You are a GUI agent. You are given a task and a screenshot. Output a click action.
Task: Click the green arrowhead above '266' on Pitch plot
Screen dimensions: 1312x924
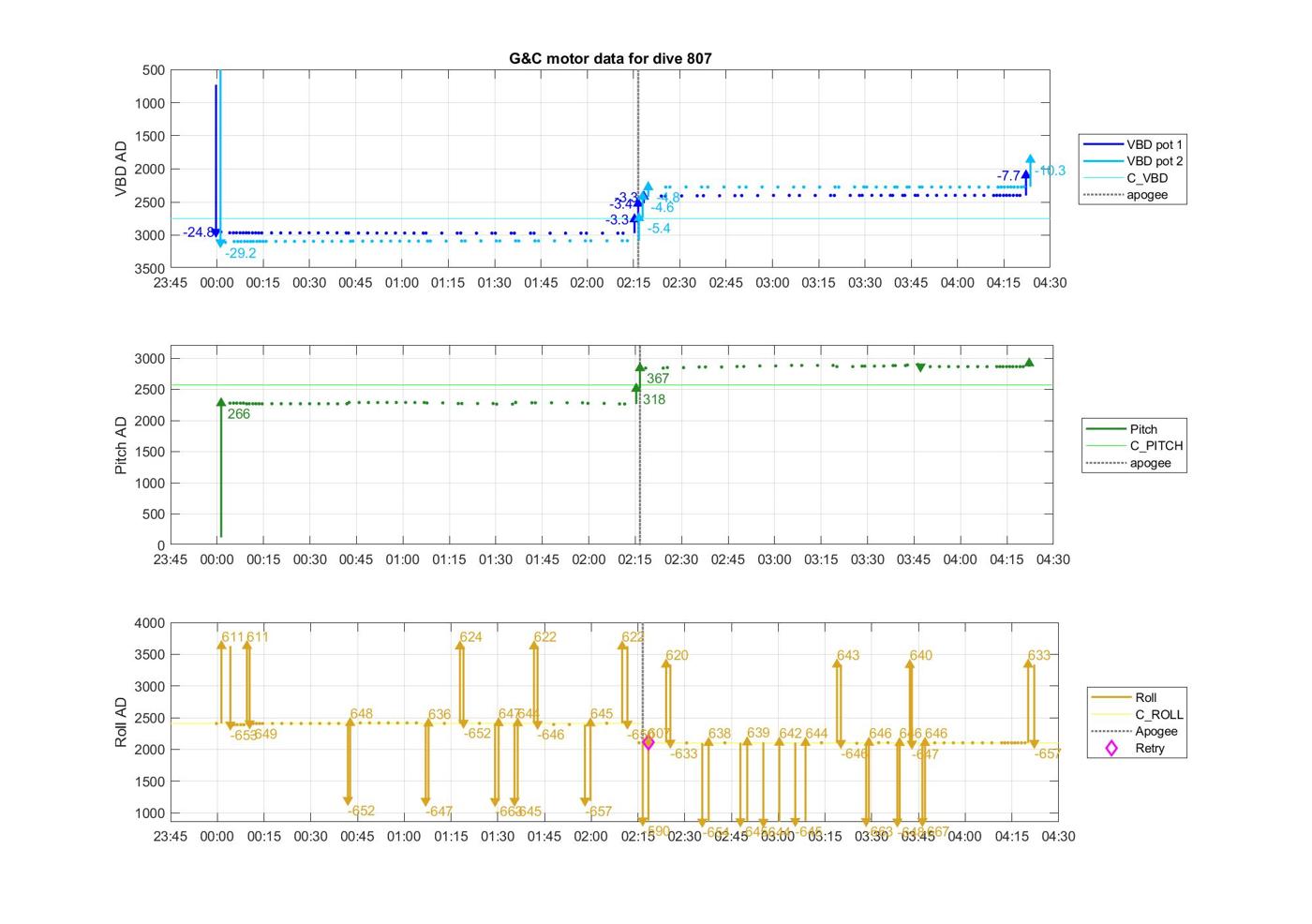tap(221, 403)
